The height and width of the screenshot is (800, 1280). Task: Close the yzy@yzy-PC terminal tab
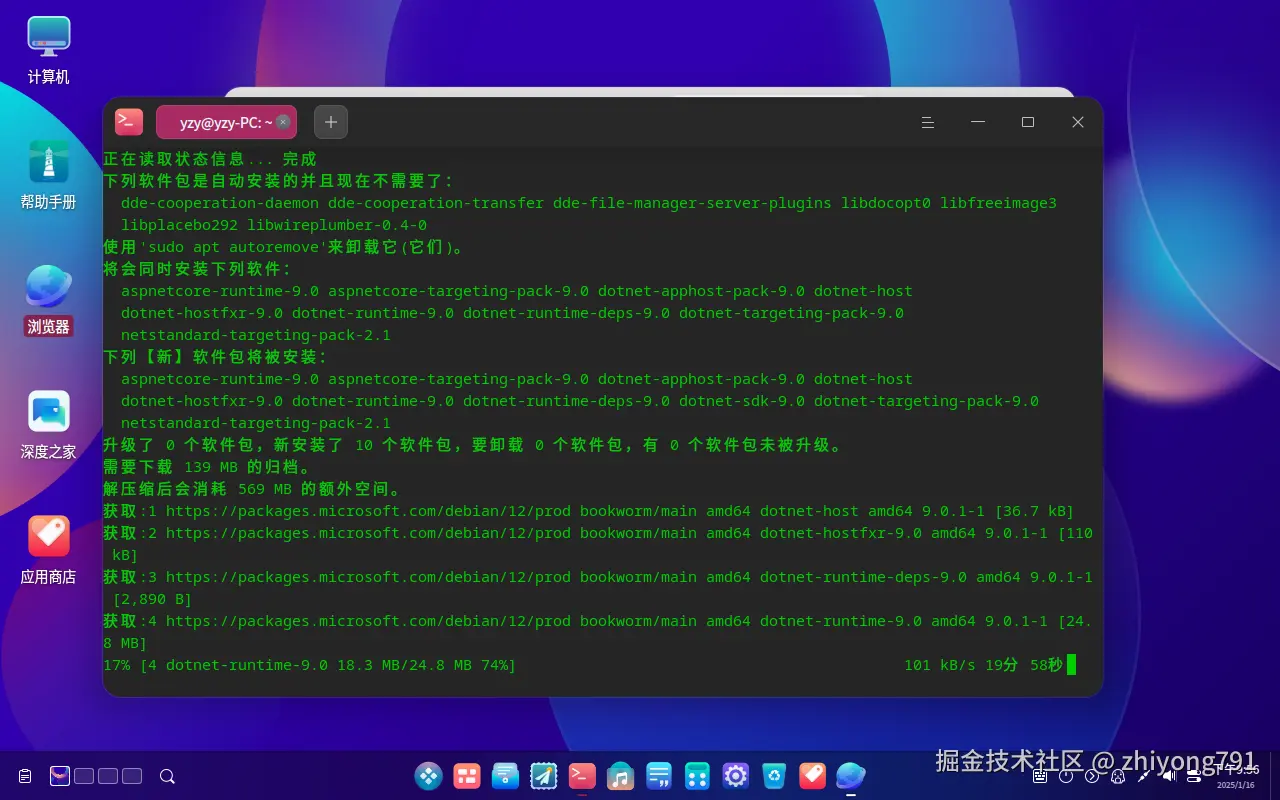[x=283, y=122]
